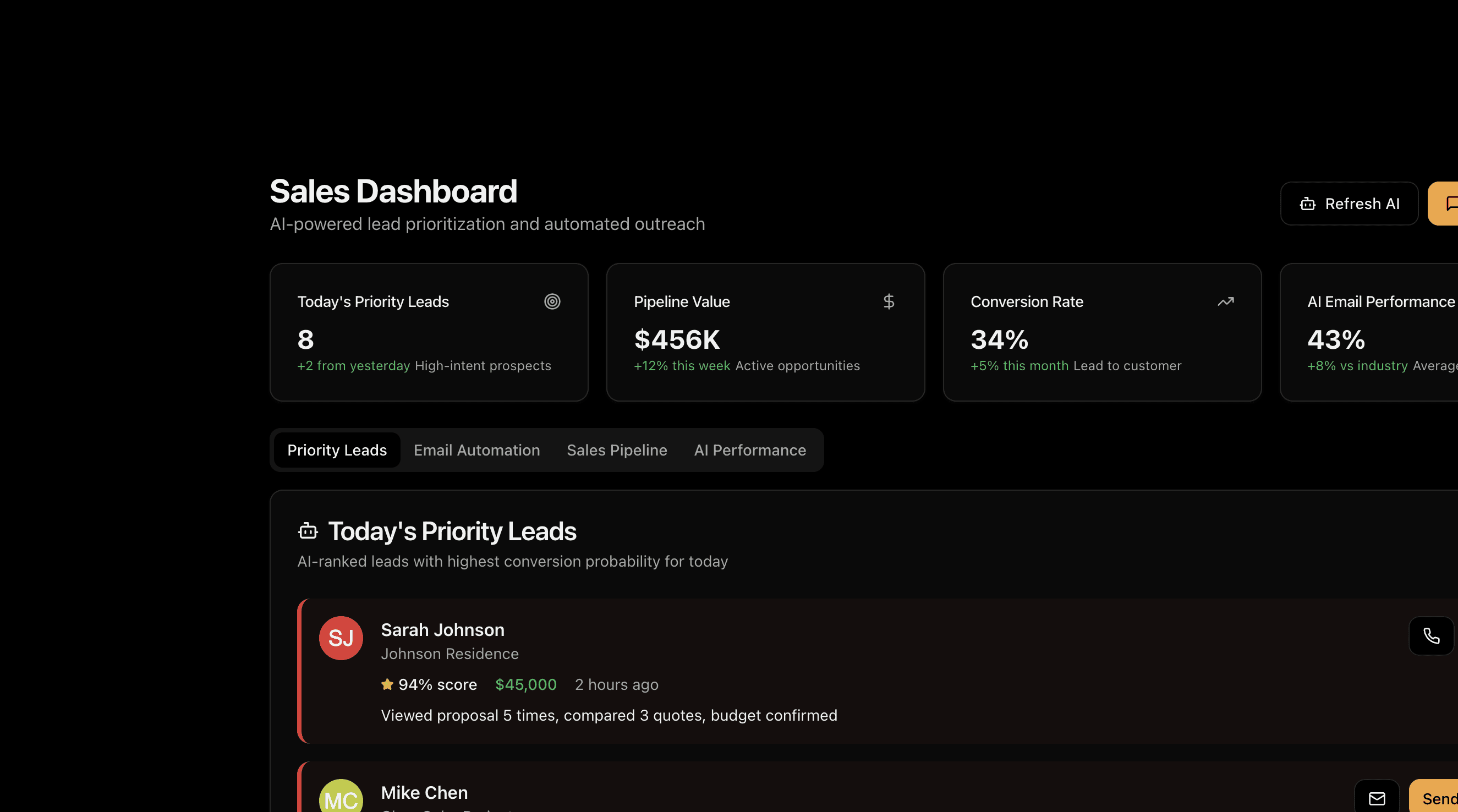Call Sarah Johnson using the phone icon
The height and width of the screenshot is (812, 1458).
point(1431,636)
